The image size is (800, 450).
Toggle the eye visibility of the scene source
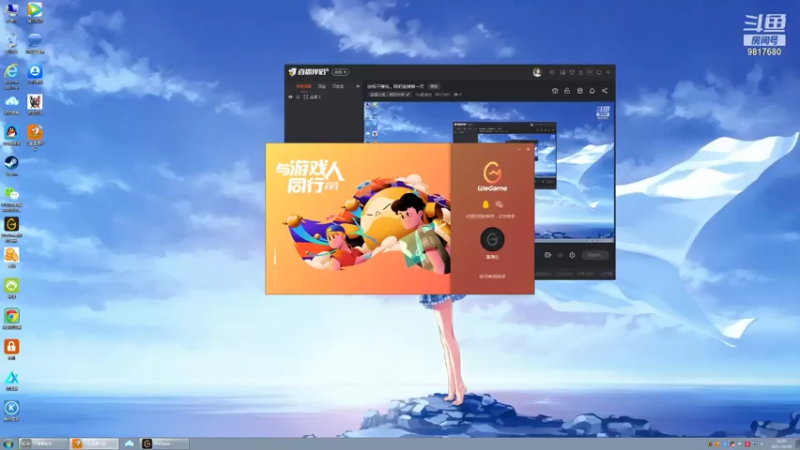tap(290, 97)
